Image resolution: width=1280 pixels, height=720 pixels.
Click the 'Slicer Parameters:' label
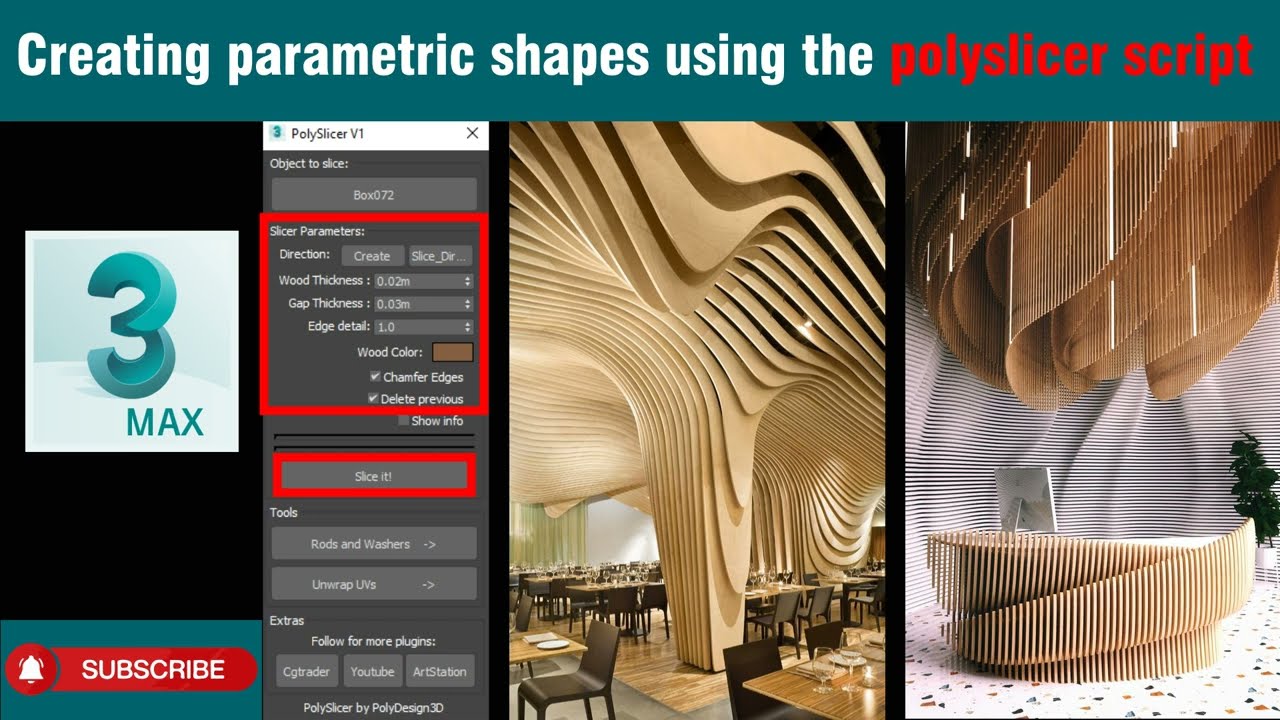coord(317,231)
